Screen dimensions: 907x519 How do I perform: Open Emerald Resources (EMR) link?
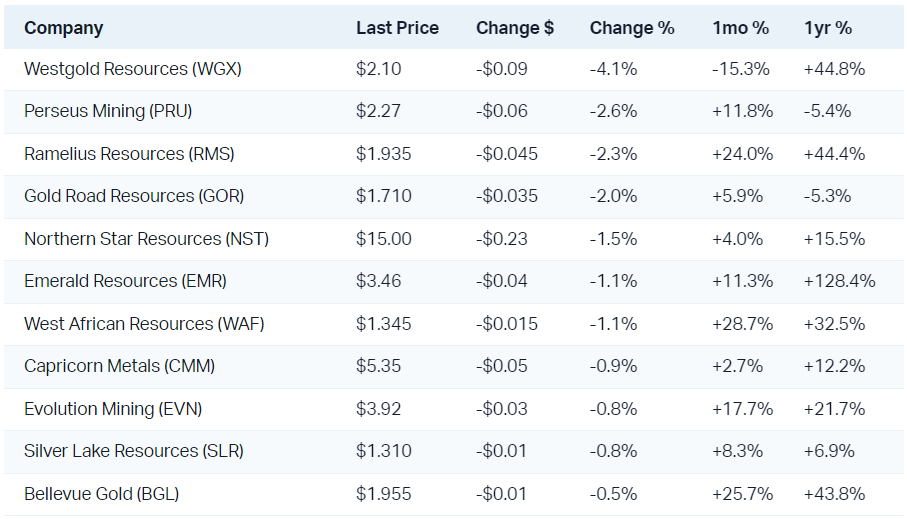pyautogui.click(x=125, y=281)
